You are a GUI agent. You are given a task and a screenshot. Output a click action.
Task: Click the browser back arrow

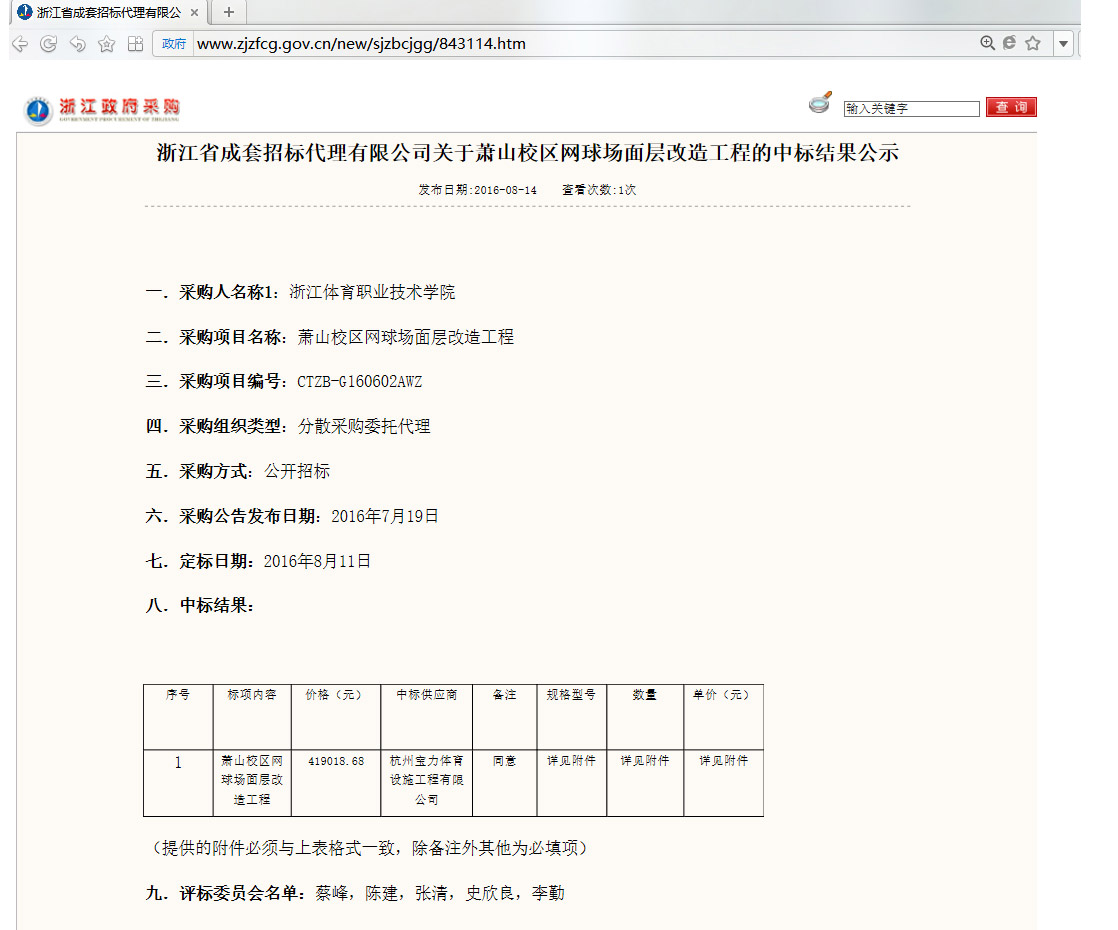point(20,44)
